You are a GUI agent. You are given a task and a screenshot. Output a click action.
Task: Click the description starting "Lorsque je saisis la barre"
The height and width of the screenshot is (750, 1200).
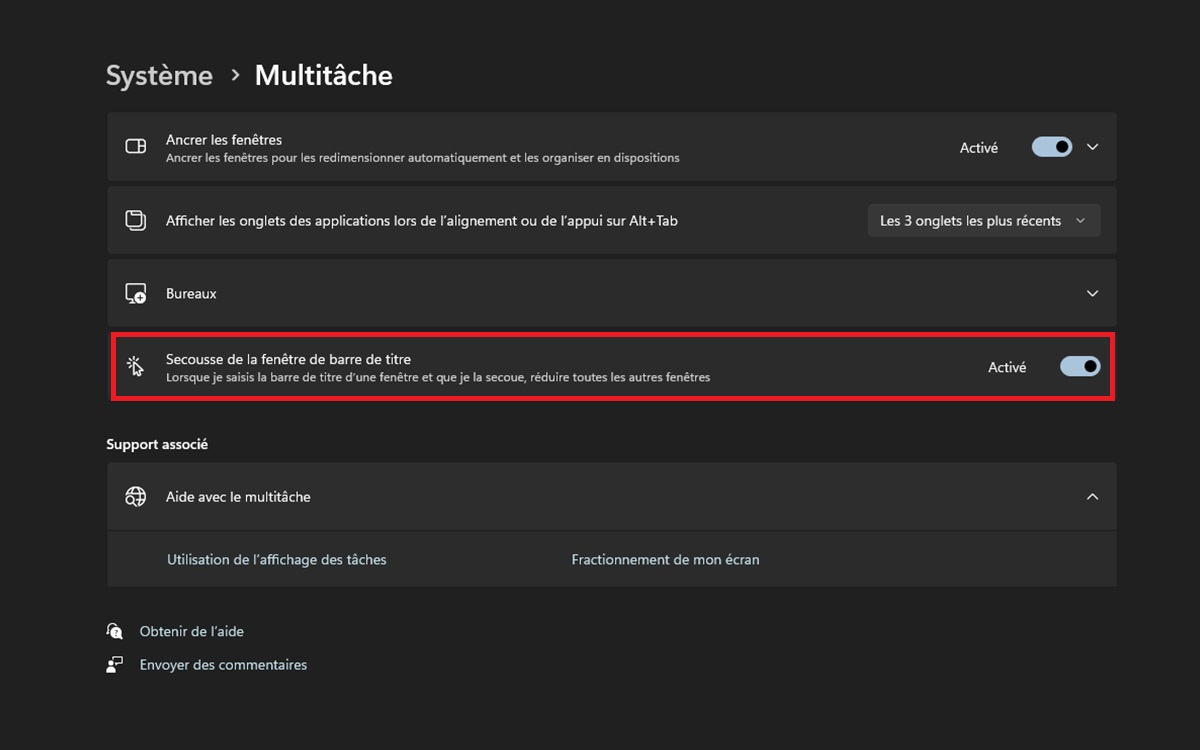coord(438,378)
